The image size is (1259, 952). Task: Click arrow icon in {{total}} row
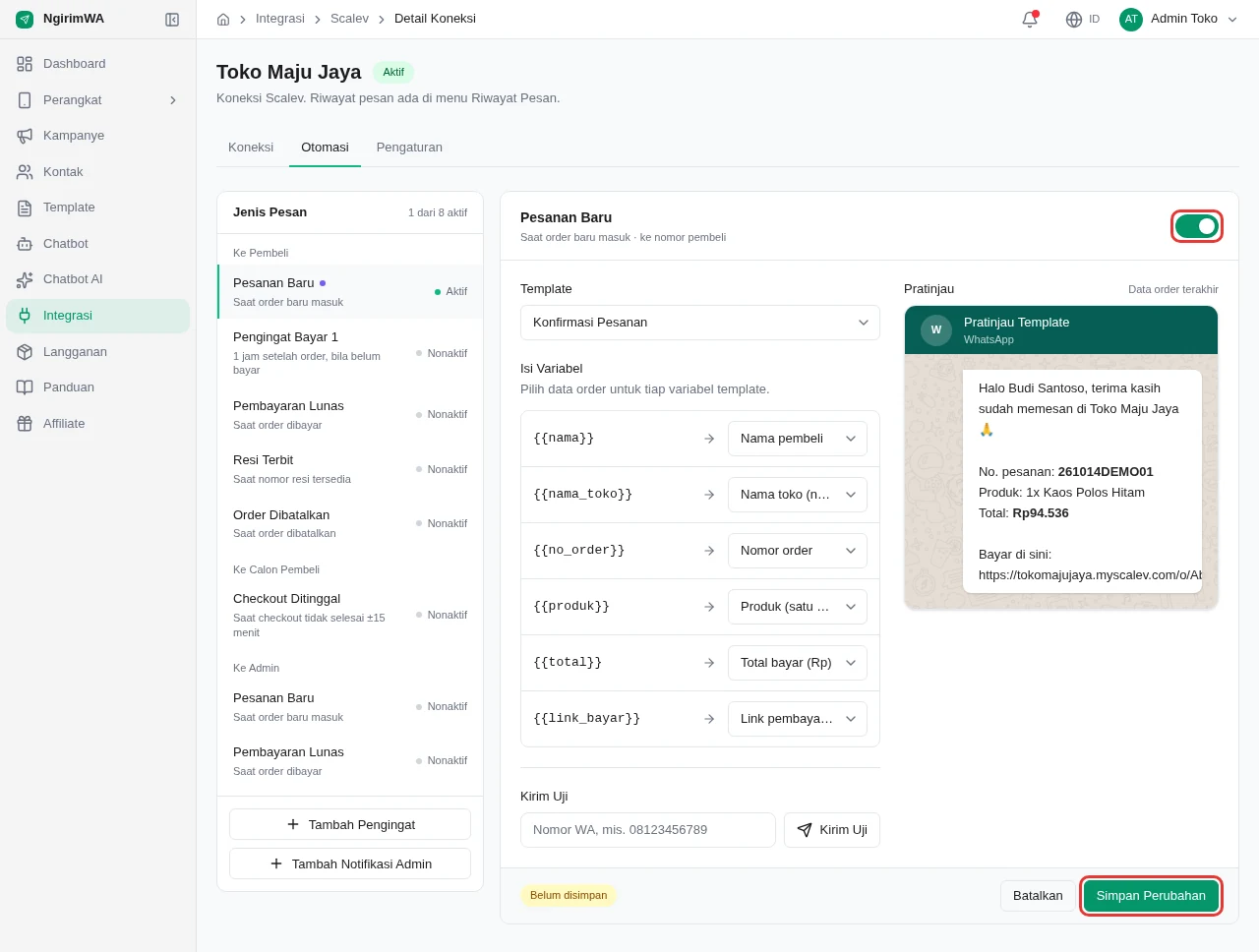(709, 663)
